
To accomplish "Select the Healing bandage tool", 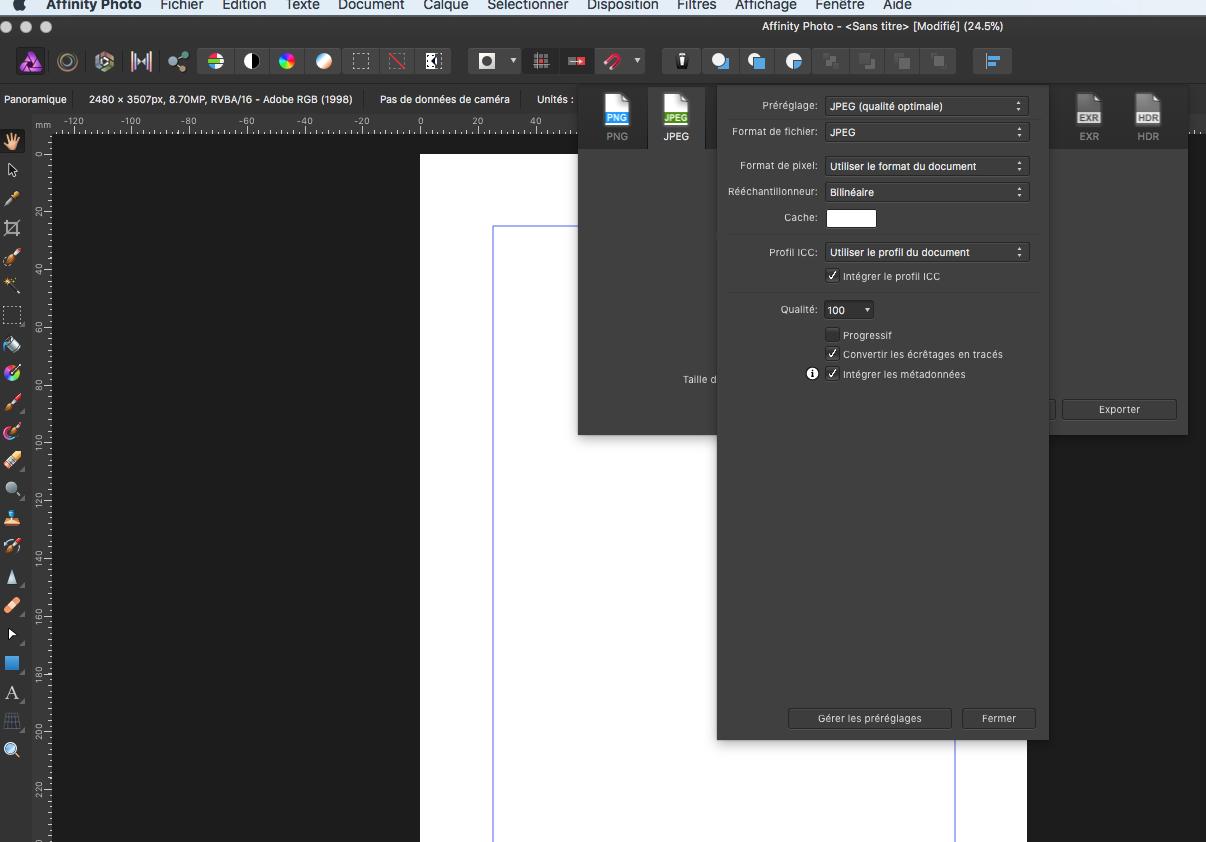I will [x=12, y=605].
